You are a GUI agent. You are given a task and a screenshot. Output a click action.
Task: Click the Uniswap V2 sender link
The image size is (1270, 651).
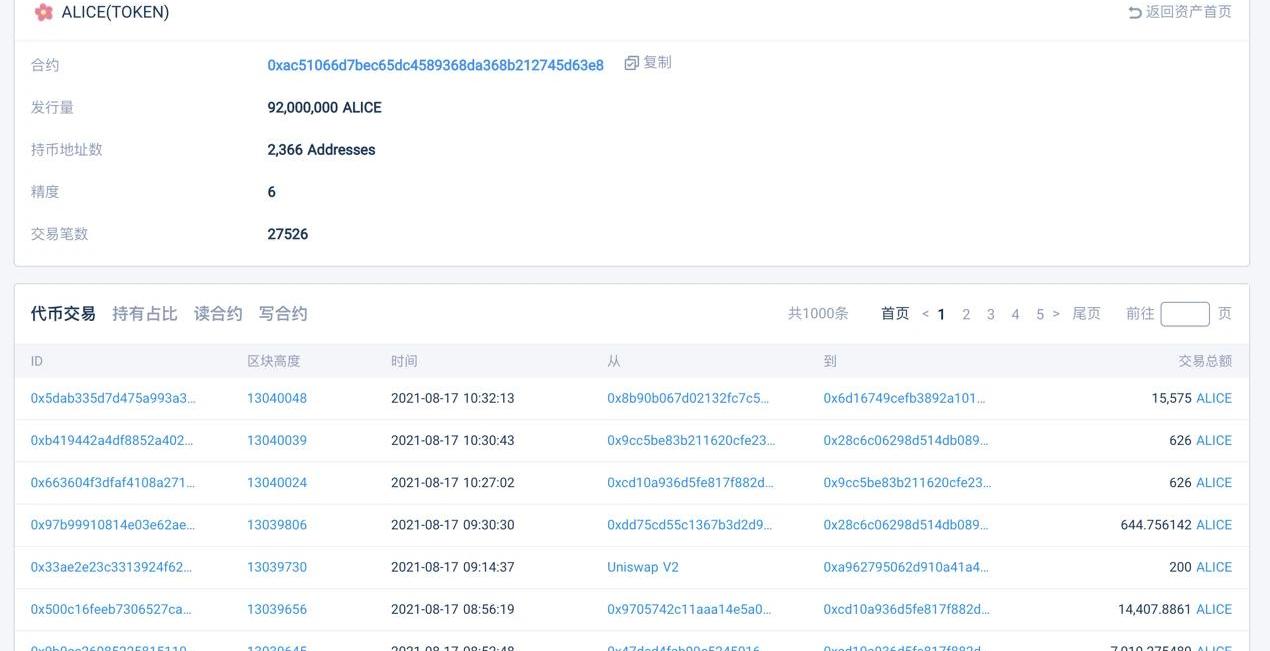click(642, 567)
